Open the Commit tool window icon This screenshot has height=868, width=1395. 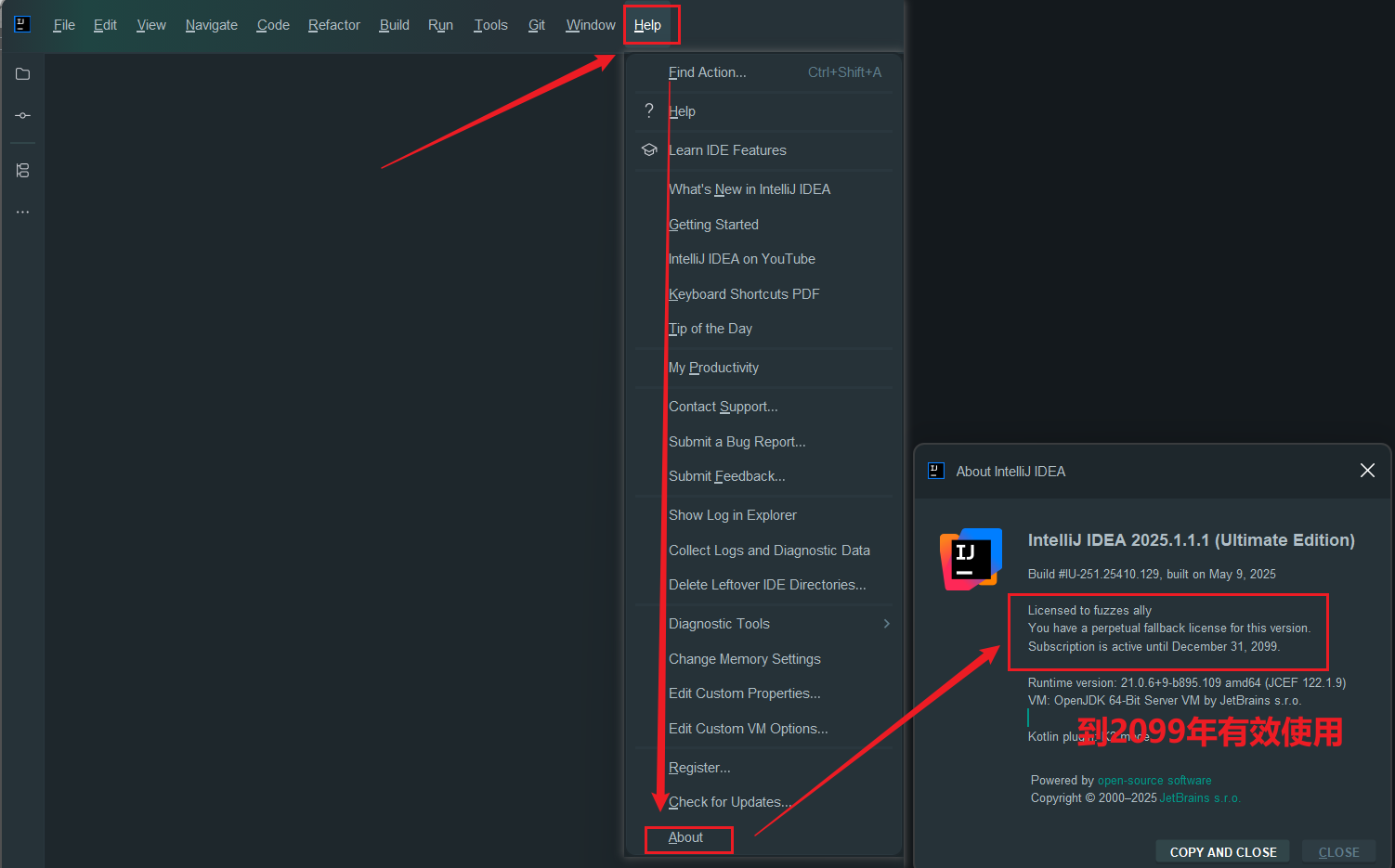(x=23, y=115)
